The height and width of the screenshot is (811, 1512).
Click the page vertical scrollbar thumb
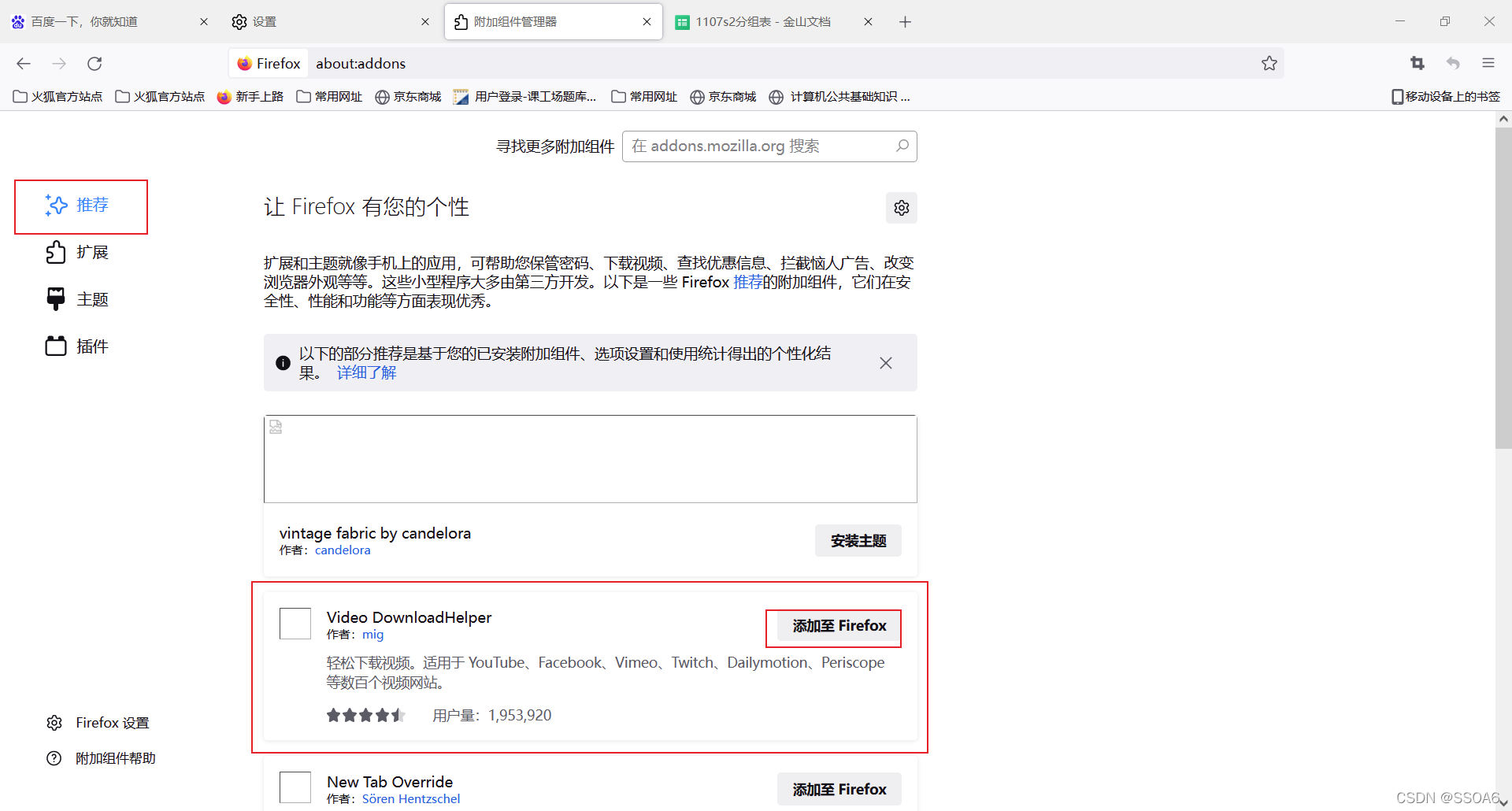pos(1503,287)
